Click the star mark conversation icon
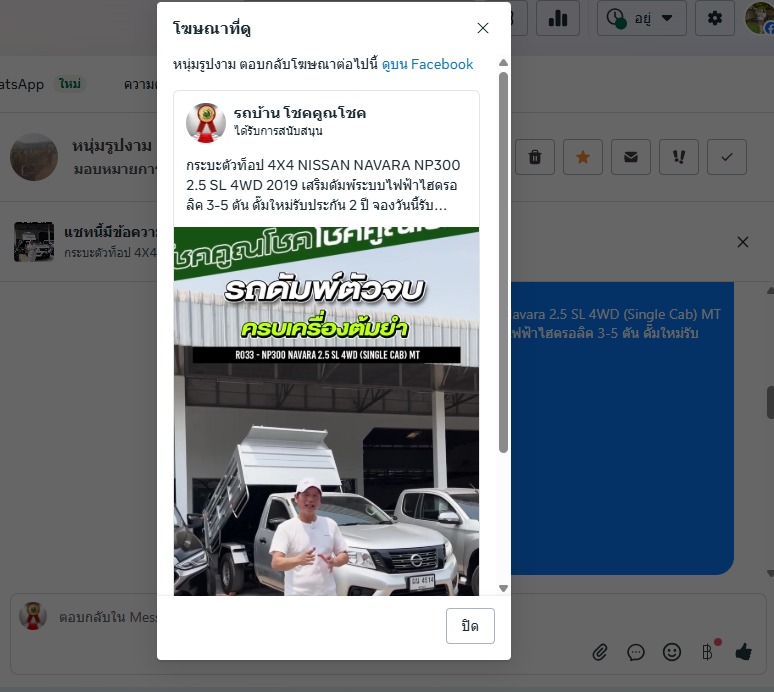Image resolution: width=774 pixels, height=692 pixels. tap(582, 157)
